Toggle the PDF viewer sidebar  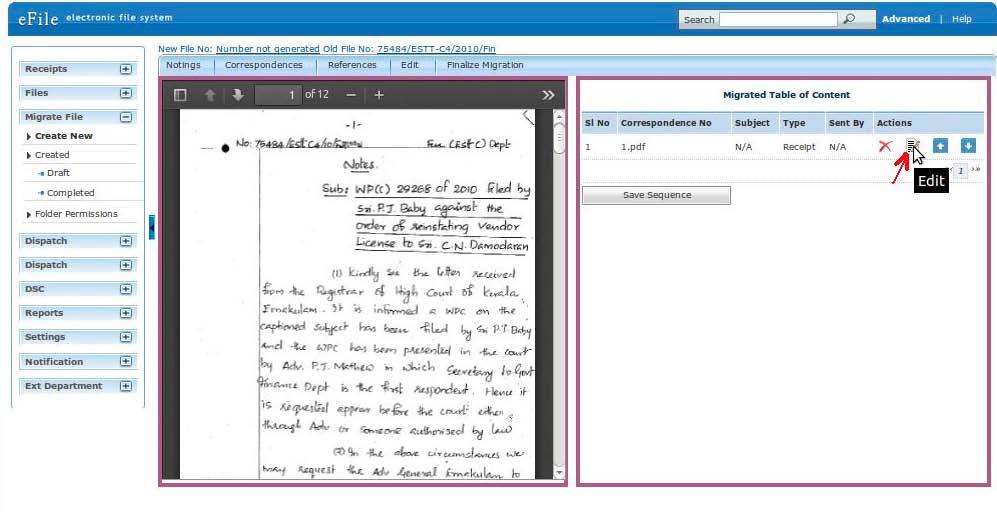180,95
